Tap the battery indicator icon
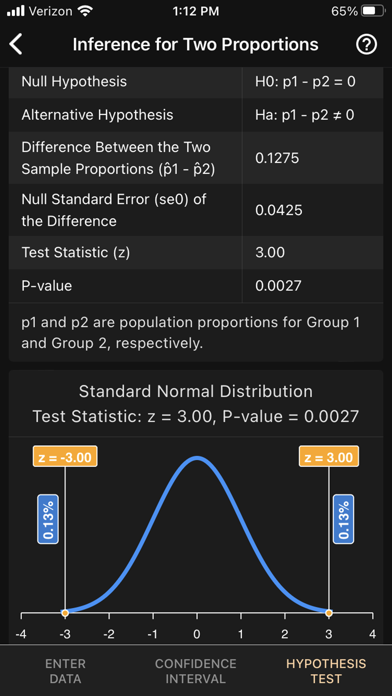392x696 pixels. (373, 11)
